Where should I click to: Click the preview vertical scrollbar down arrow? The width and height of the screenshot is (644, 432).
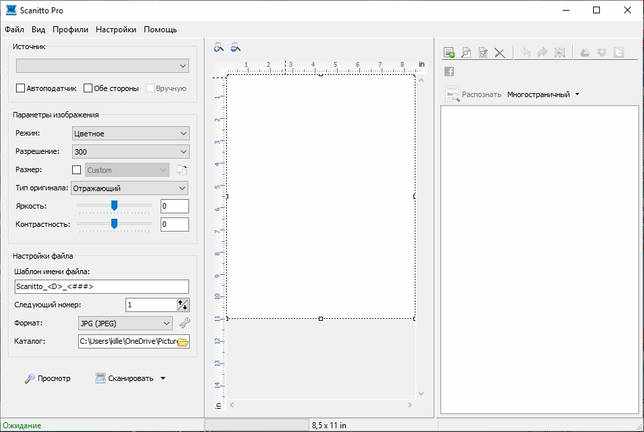pos(421,394)
